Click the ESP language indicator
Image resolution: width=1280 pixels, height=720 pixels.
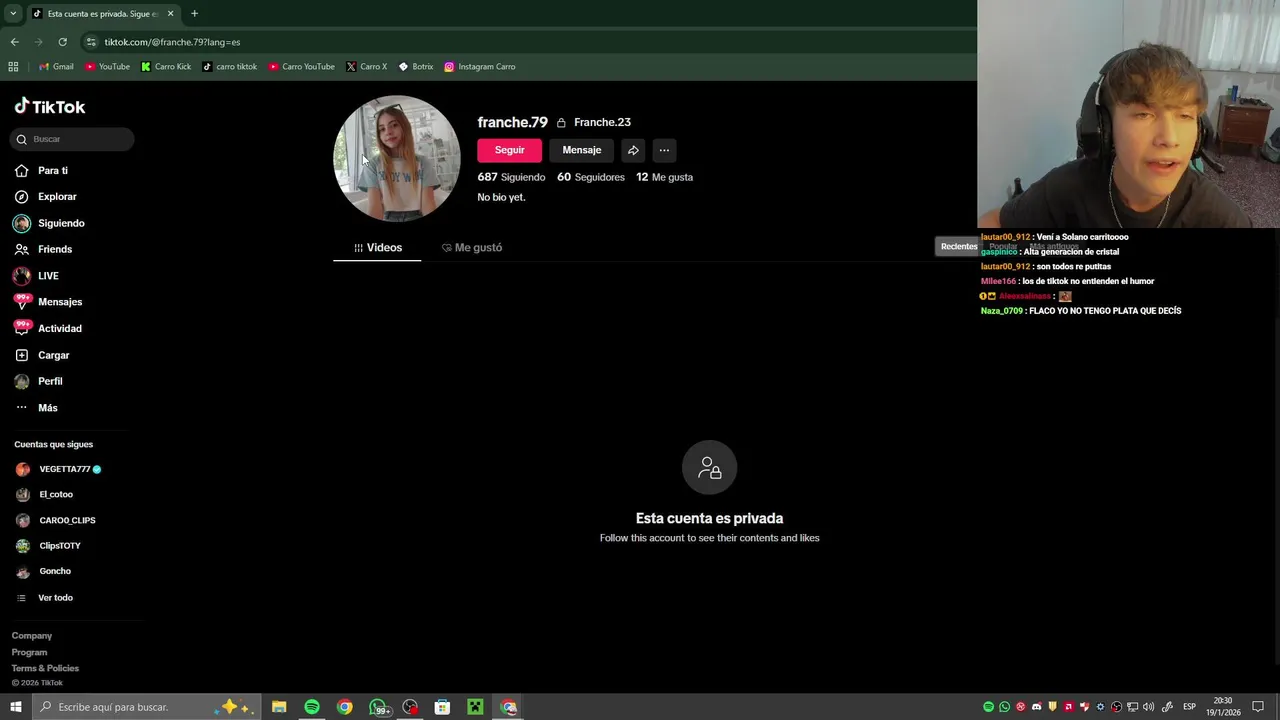[x=1189, y=707]
